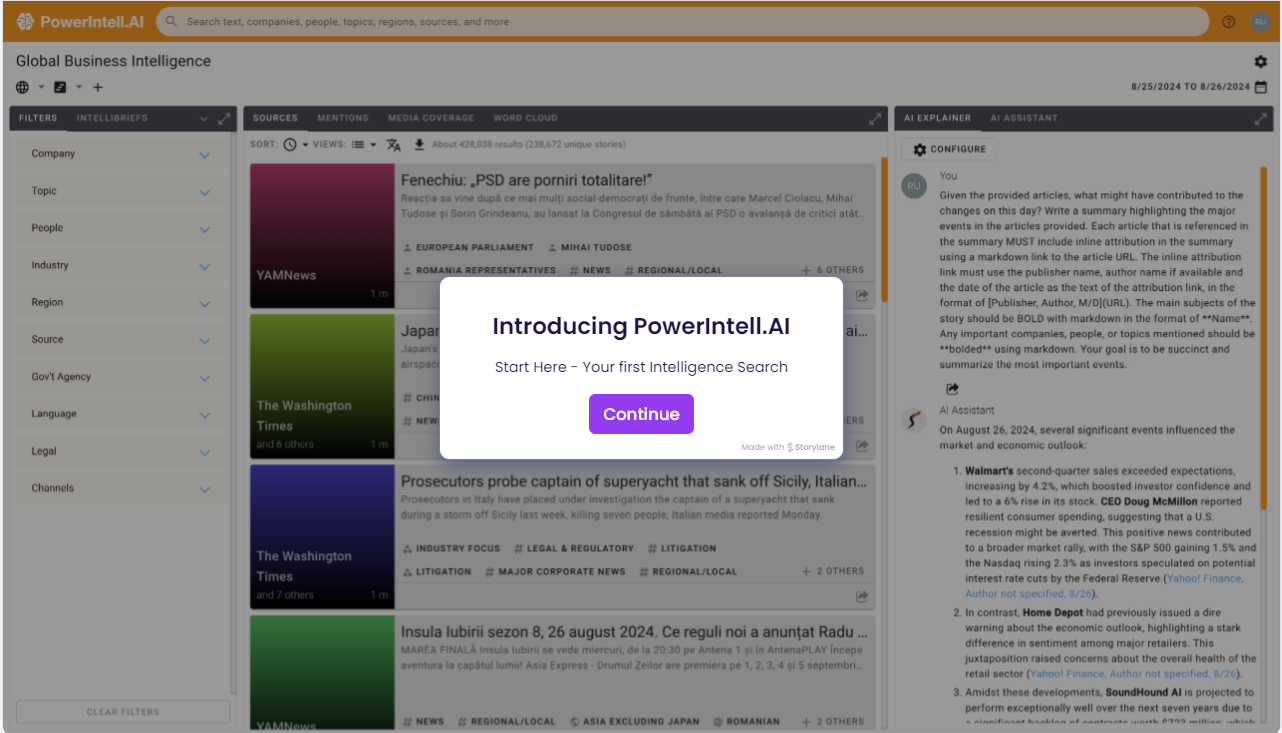Screen dimensions: 1282x733
Task: Open dropdown arrow next to globe icon
Action: coord(42,87)
